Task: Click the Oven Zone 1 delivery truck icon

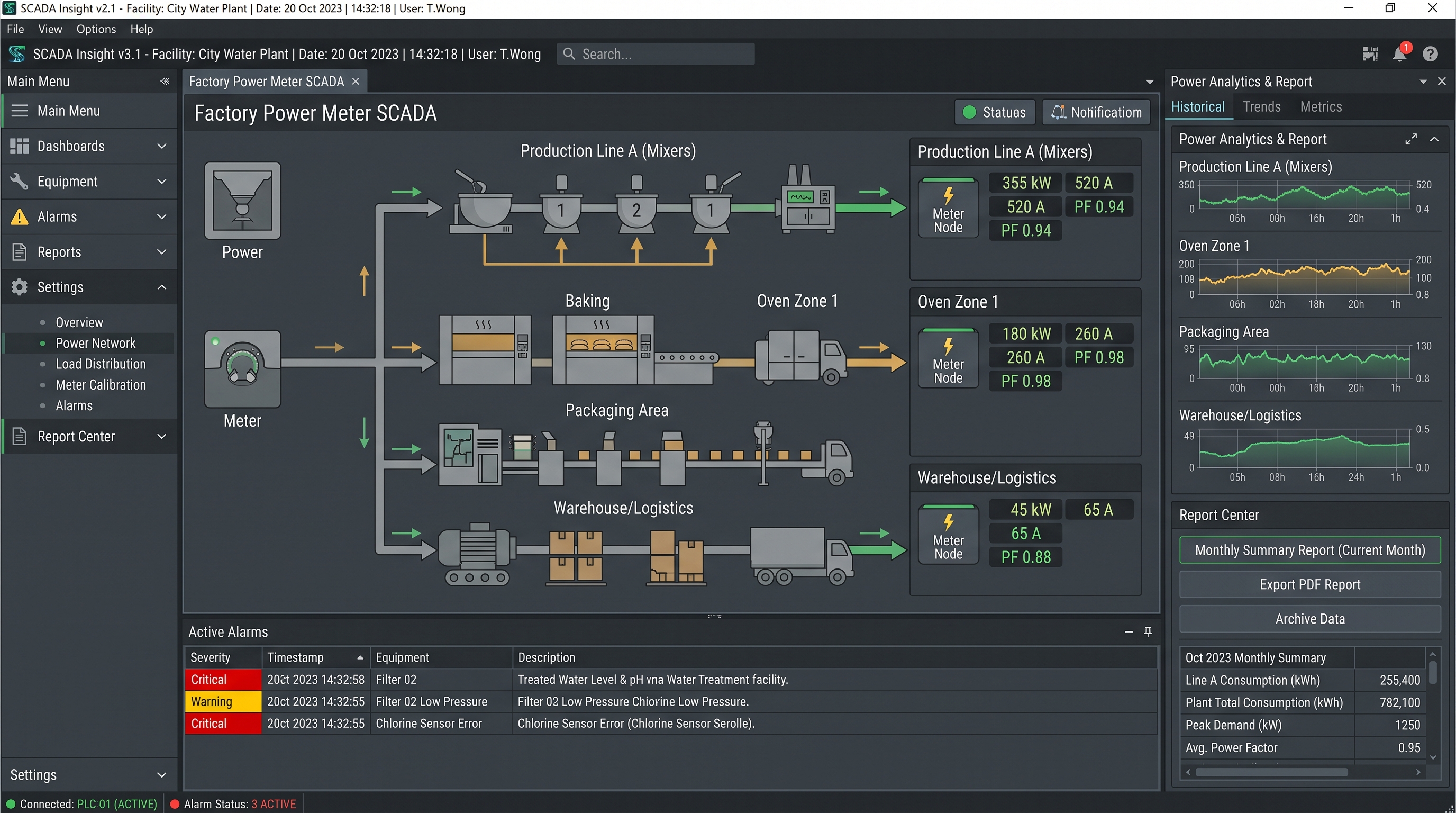Action: 801,357
